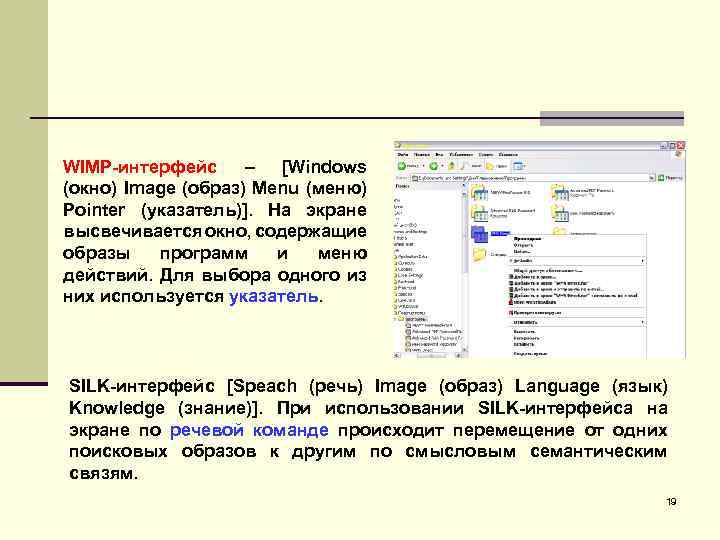Screen dimensions: 720x540
Task: Click the Views toolbar icon
Action: point(518,166)
